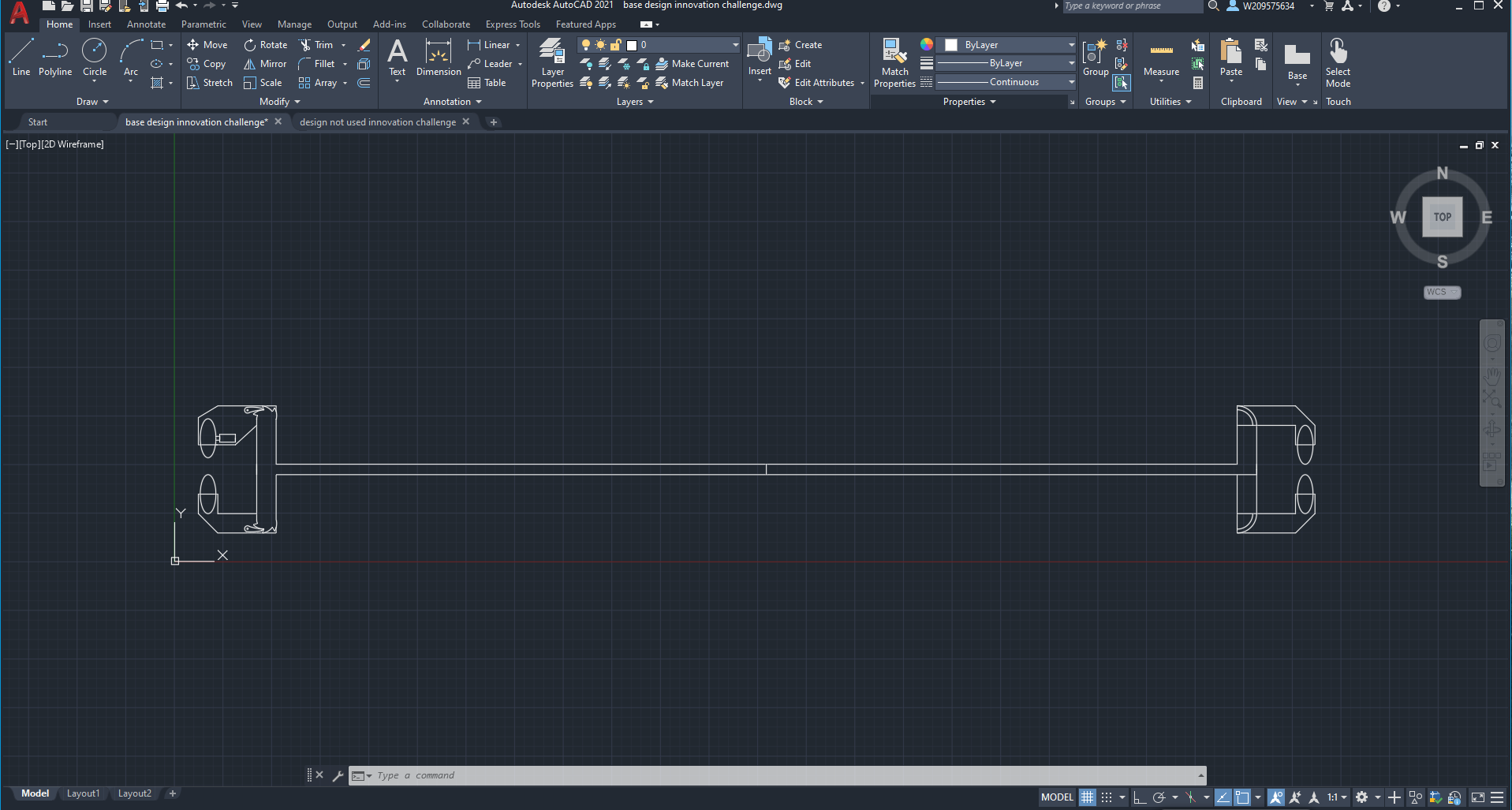Select the Circle tool
Image resolution: width=1512 pixels, height=810 pixels.
pyautogui.click(x=95, y=58)
